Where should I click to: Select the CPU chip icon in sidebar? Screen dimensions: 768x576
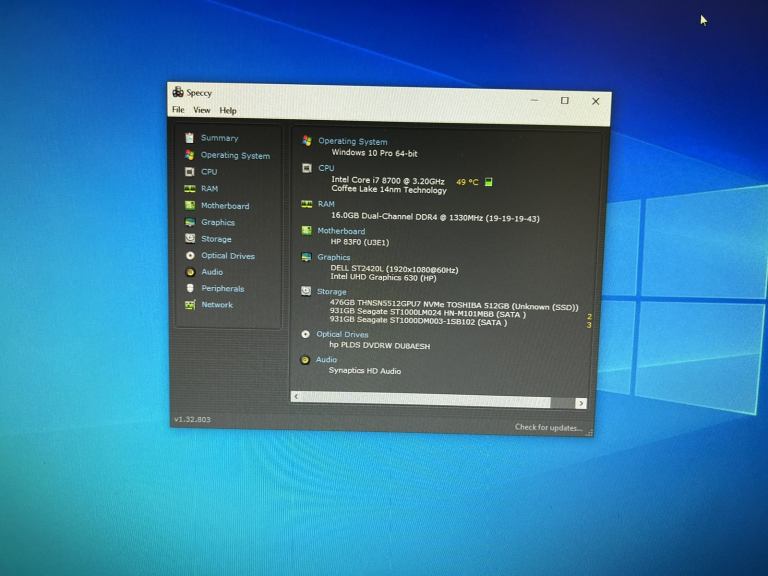pos(189,172)
